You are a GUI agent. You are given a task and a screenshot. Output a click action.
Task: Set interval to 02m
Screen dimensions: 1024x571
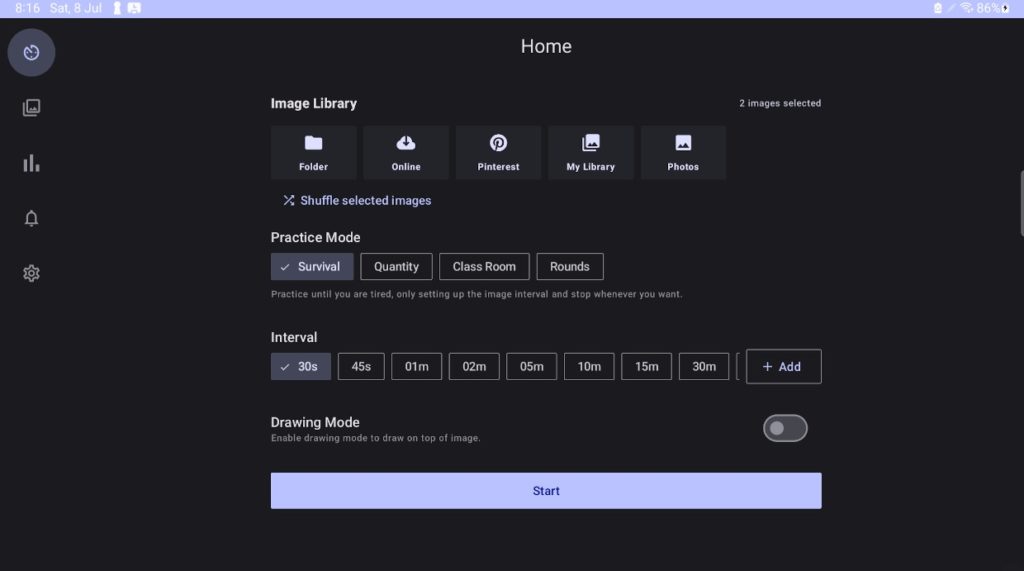474,367
